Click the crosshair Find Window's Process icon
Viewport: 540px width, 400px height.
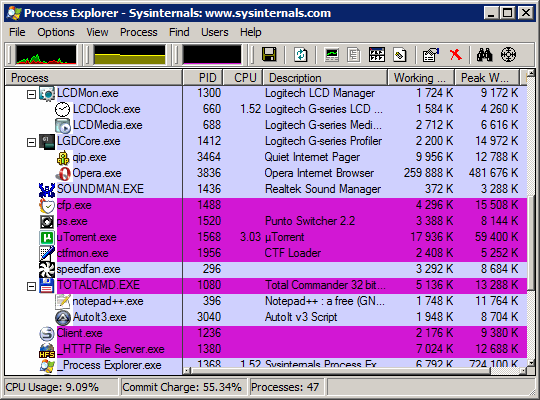pos(508,55)
